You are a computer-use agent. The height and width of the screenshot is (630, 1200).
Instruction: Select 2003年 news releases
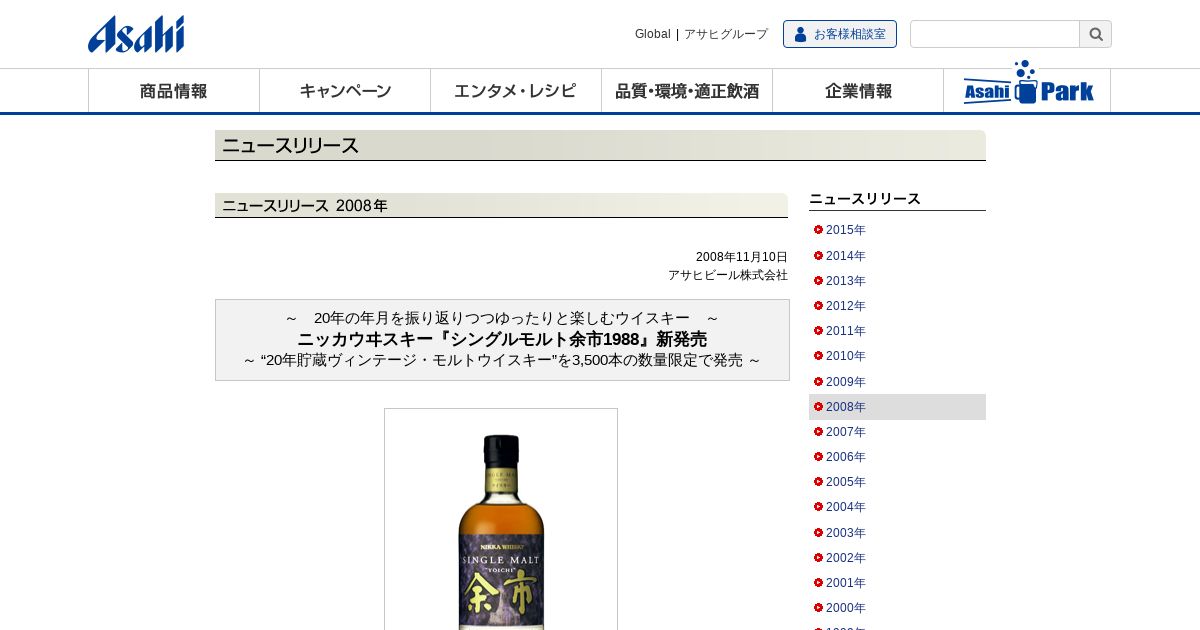846,533
